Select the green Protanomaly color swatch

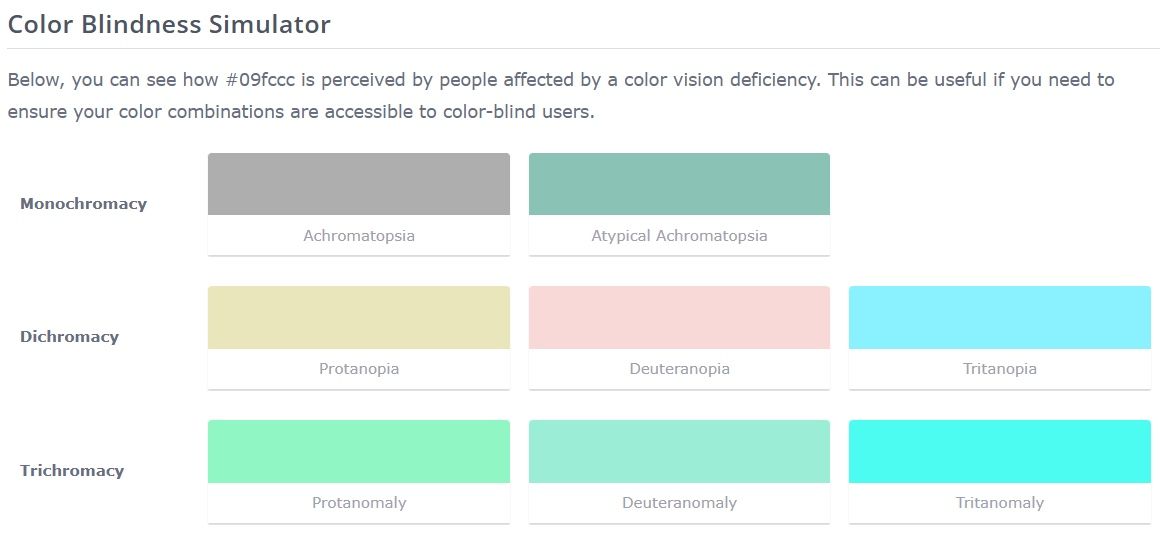click(359, 452)
